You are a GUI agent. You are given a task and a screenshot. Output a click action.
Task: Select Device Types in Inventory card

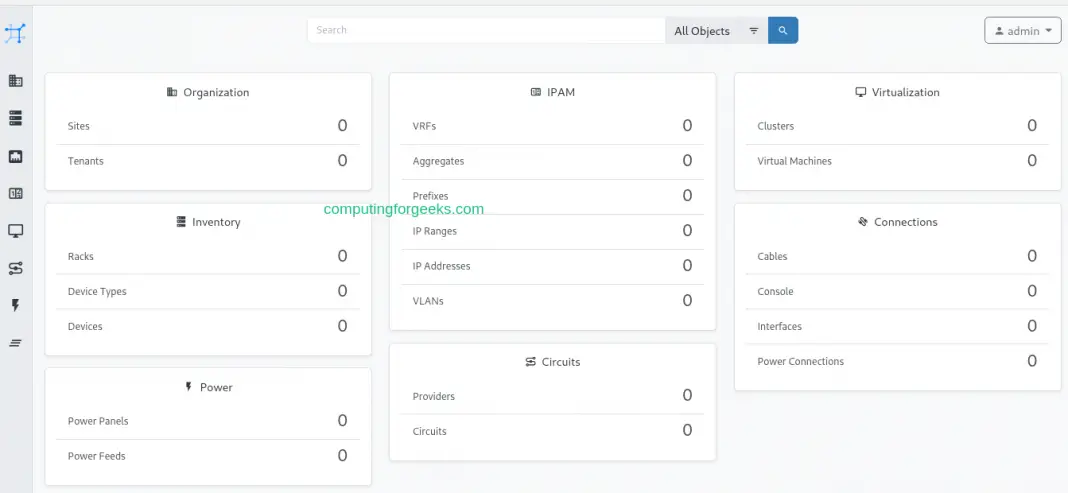pyautogui.click(x=97, y=292)
